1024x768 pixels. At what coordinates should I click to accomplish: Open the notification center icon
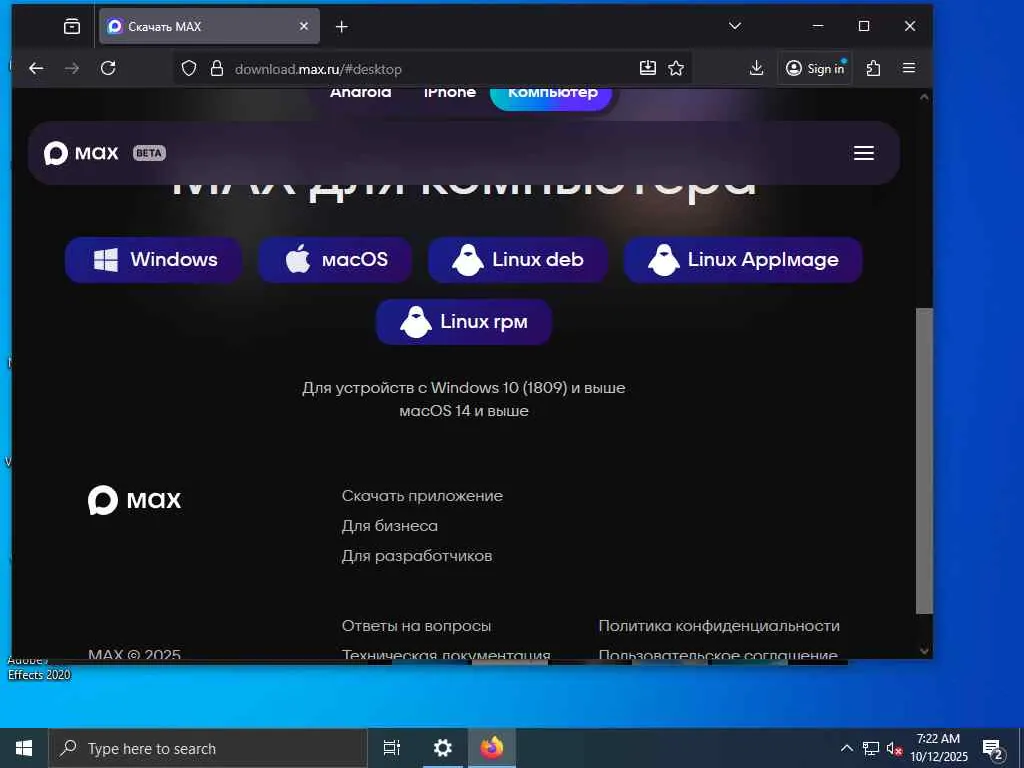tap(993, 750)
